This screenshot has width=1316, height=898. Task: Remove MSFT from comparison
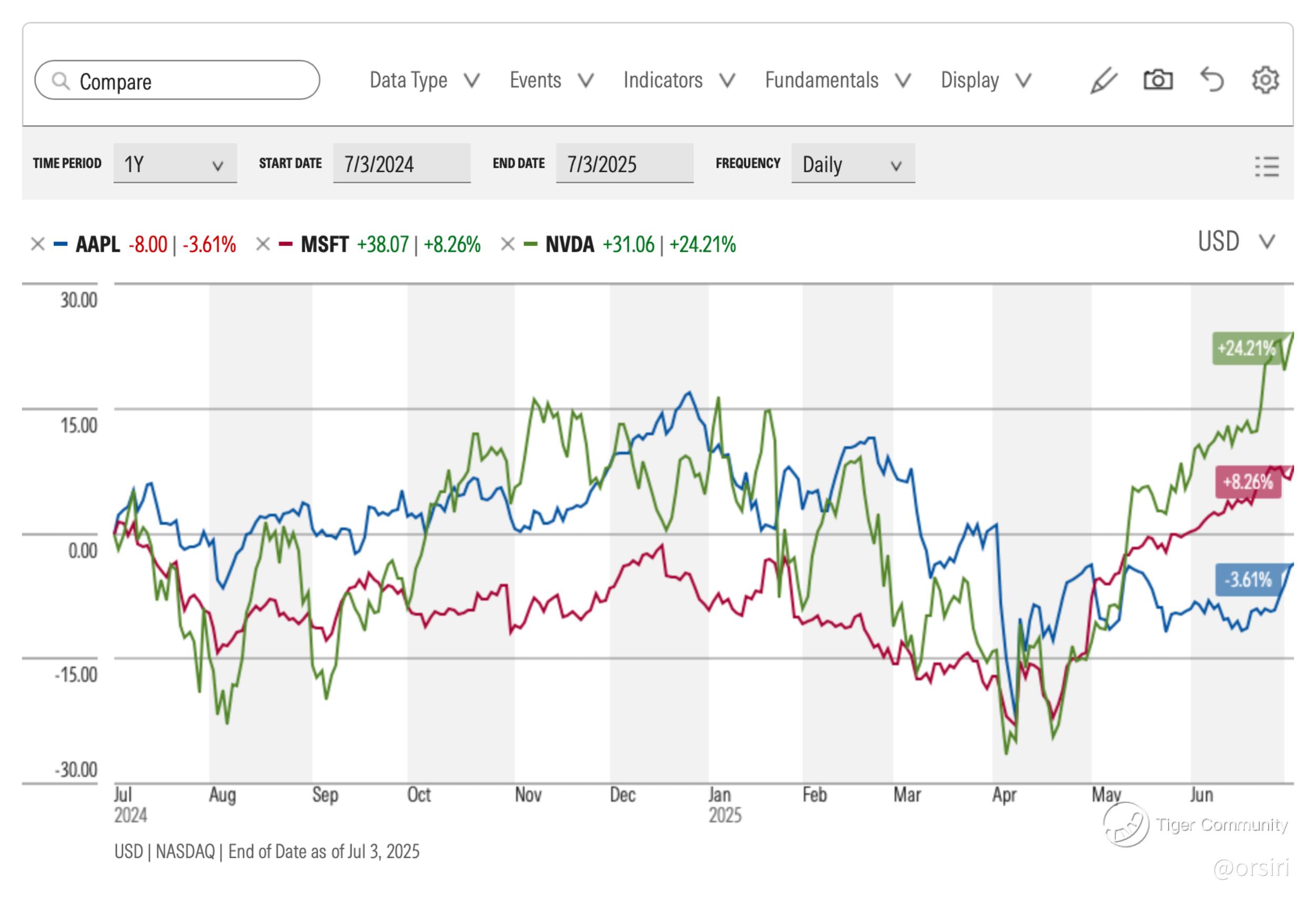click(x=263, y=244)
